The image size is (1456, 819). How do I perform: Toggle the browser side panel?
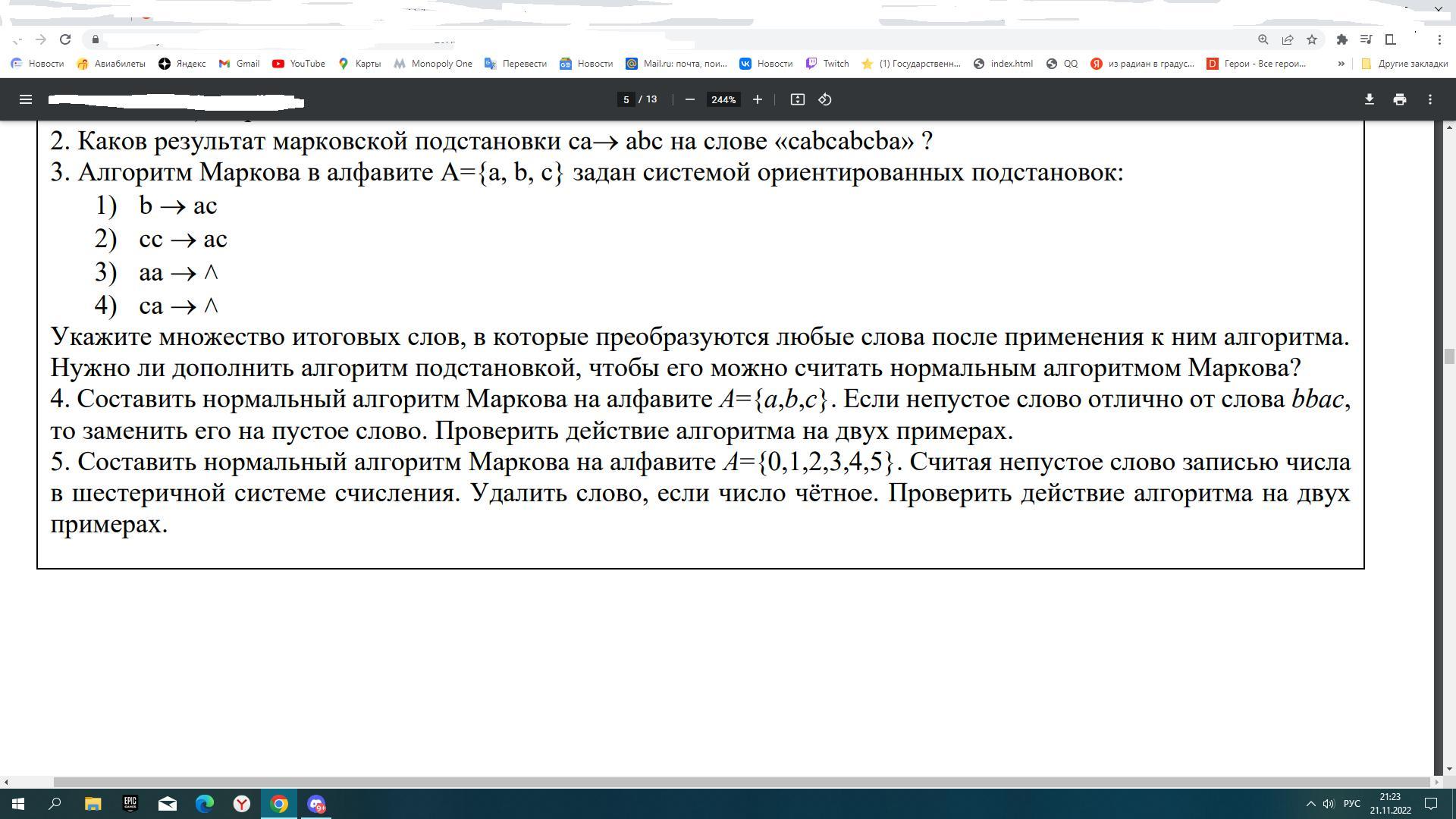pyautogui.click(x=1390, y=39)
